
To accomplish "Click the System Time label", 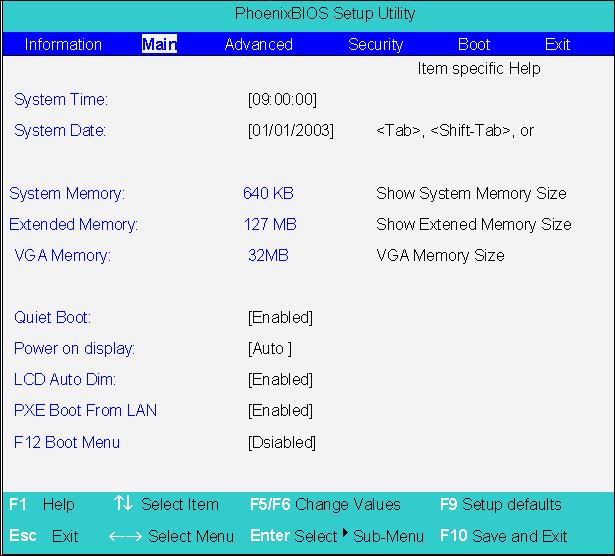I will 61,99.
